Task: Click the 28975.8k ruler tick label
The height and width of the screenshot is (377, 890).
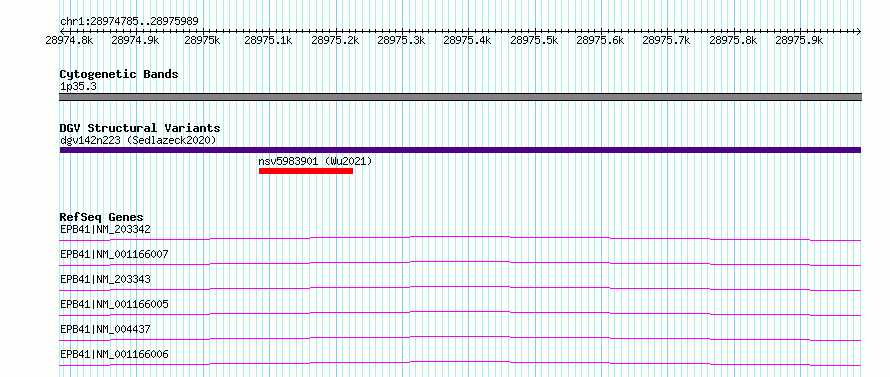Action: pyautogui.click(x=733, y=40)
